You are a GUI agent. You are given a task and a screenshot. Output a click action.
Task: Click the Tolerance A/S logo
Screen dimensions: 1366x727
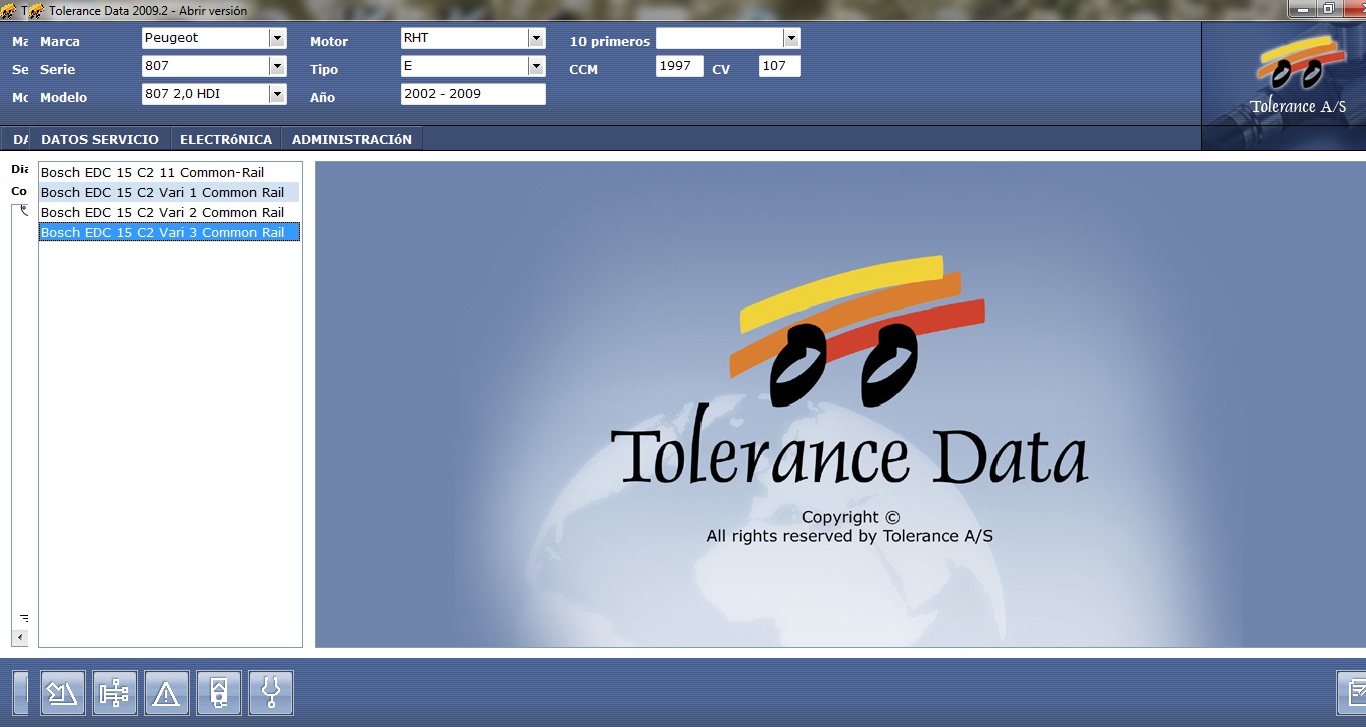(1298, 78)
